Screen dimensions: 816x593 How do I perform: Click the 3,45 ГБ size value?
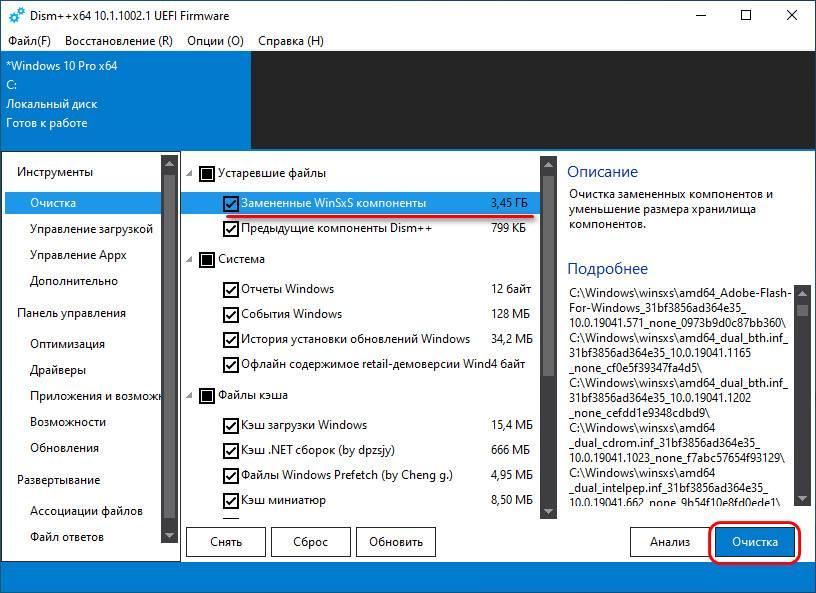(509, 203)
